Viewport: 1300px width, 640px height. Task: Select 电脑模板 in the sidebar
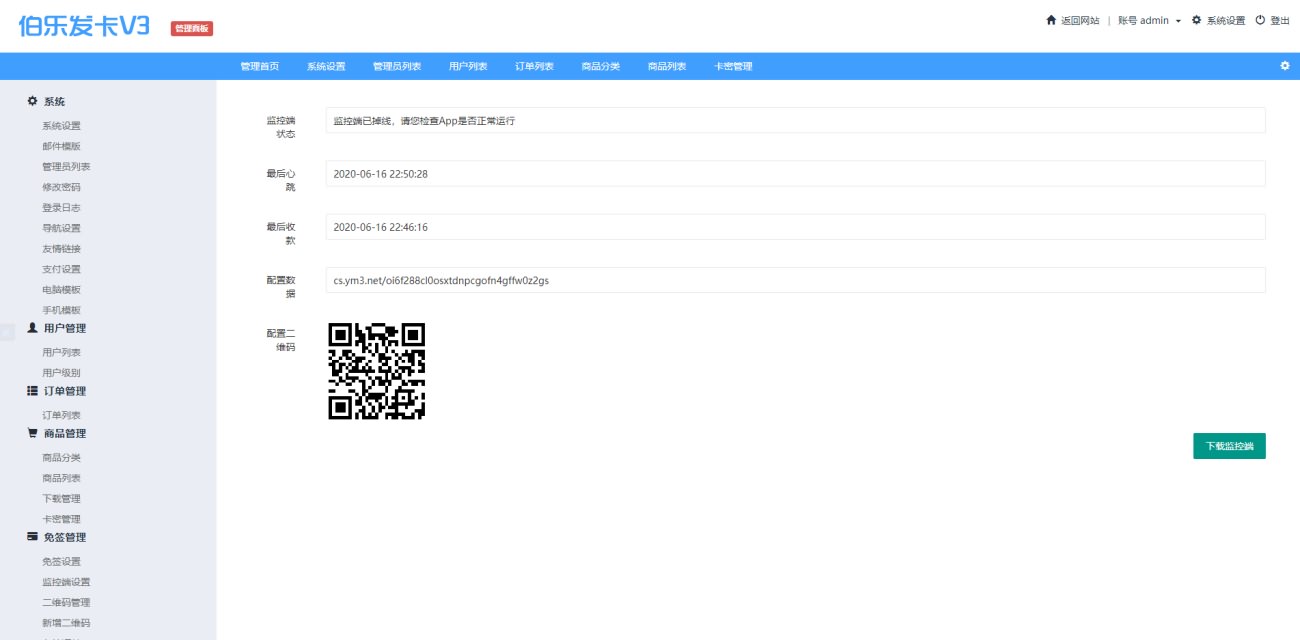[61, 290]
